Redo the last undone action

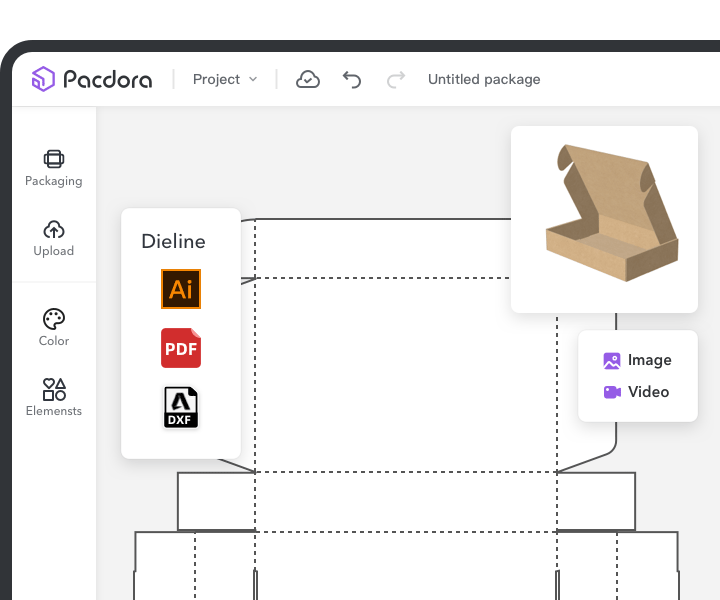pyautogui.click(x=396, y=79)
